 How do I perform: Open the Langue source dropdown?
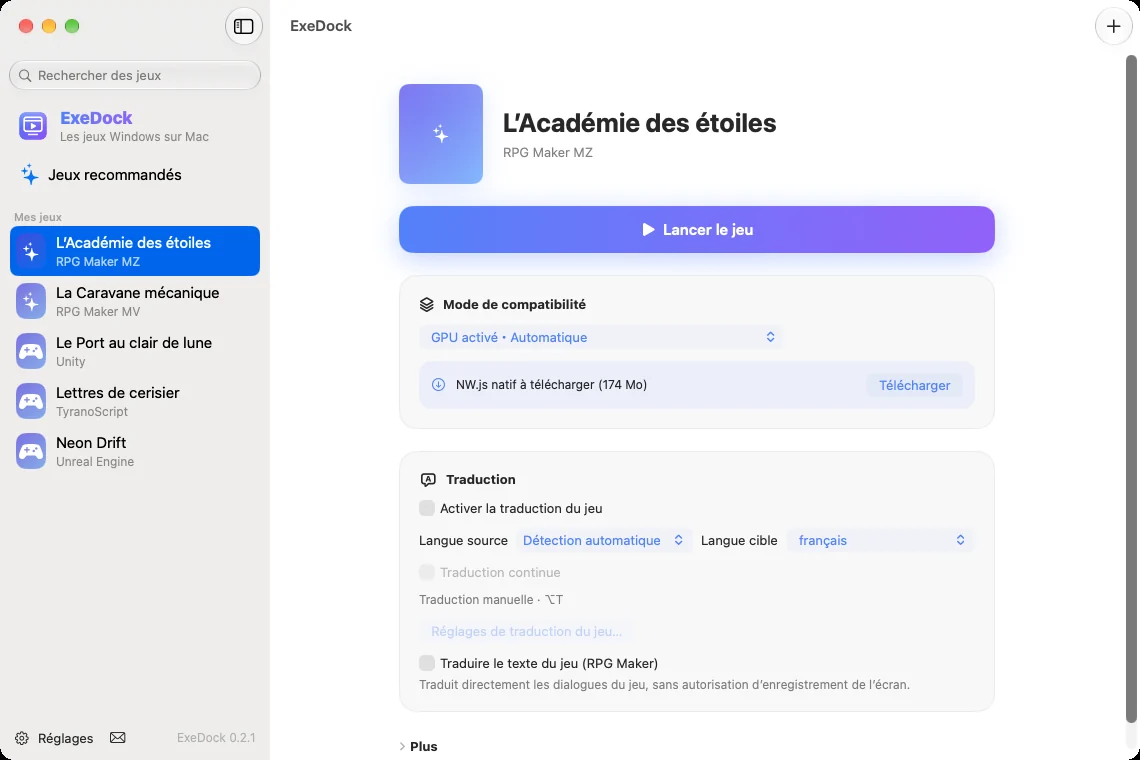click(x=603, y=540)
